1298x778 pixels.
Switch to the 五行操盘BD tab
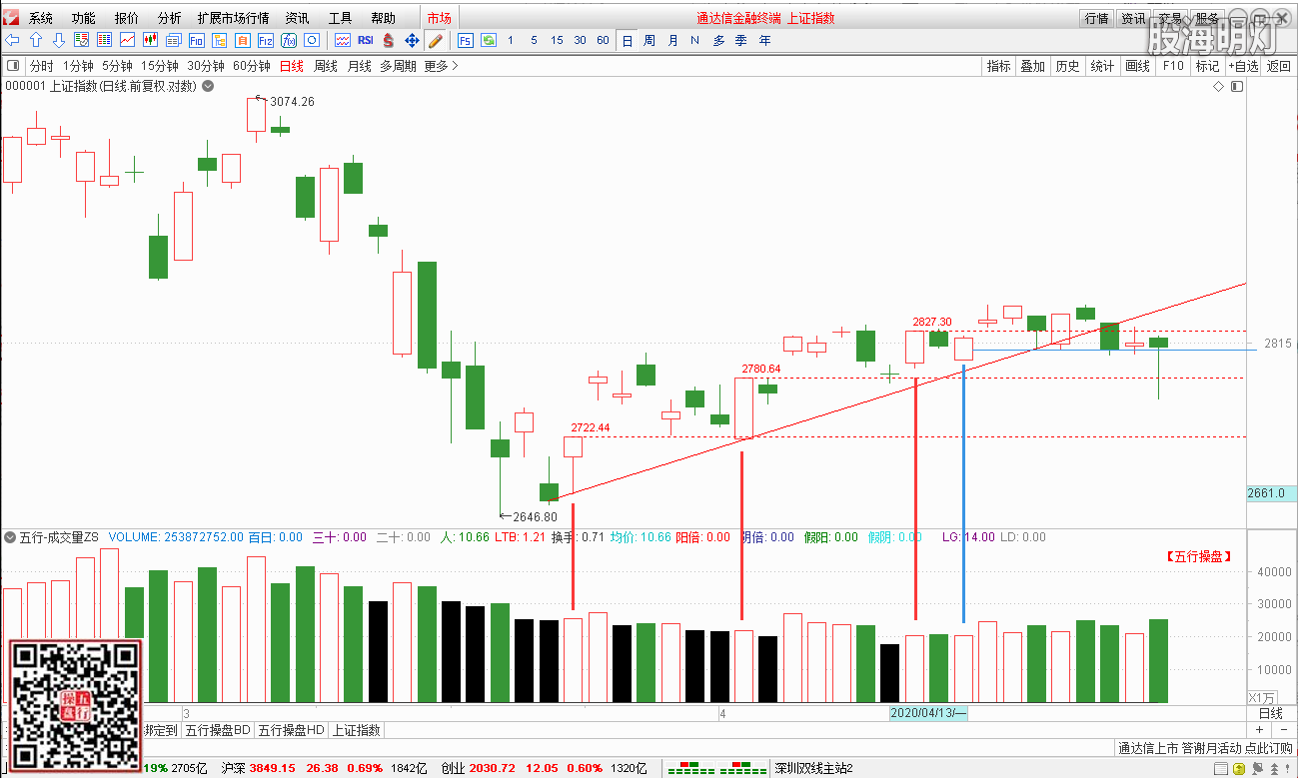[217, 730]
